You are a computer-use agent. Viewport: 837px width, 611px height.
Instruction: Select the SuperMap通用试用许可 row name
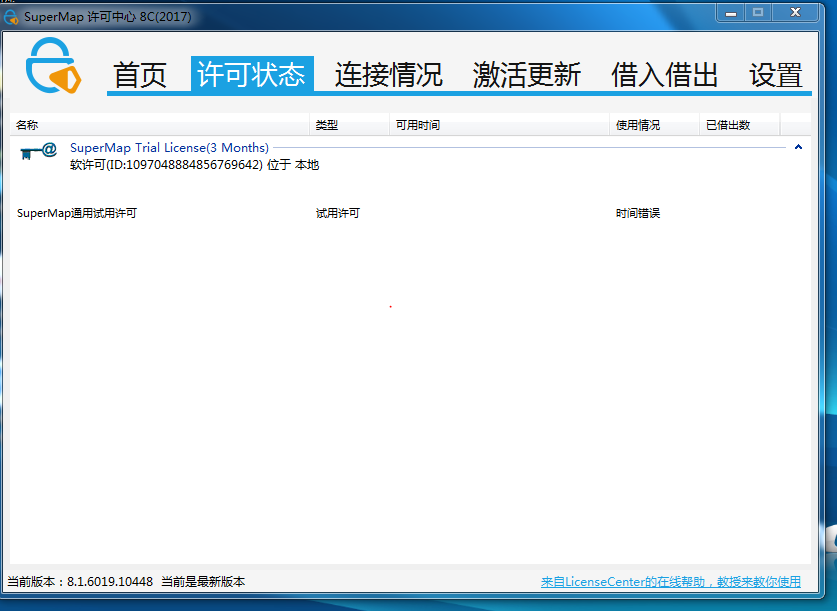point(77,213)
